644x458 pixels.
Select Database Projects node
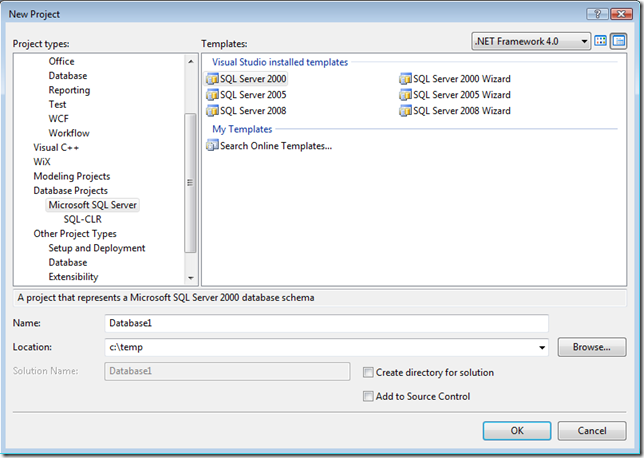(71, 191)
